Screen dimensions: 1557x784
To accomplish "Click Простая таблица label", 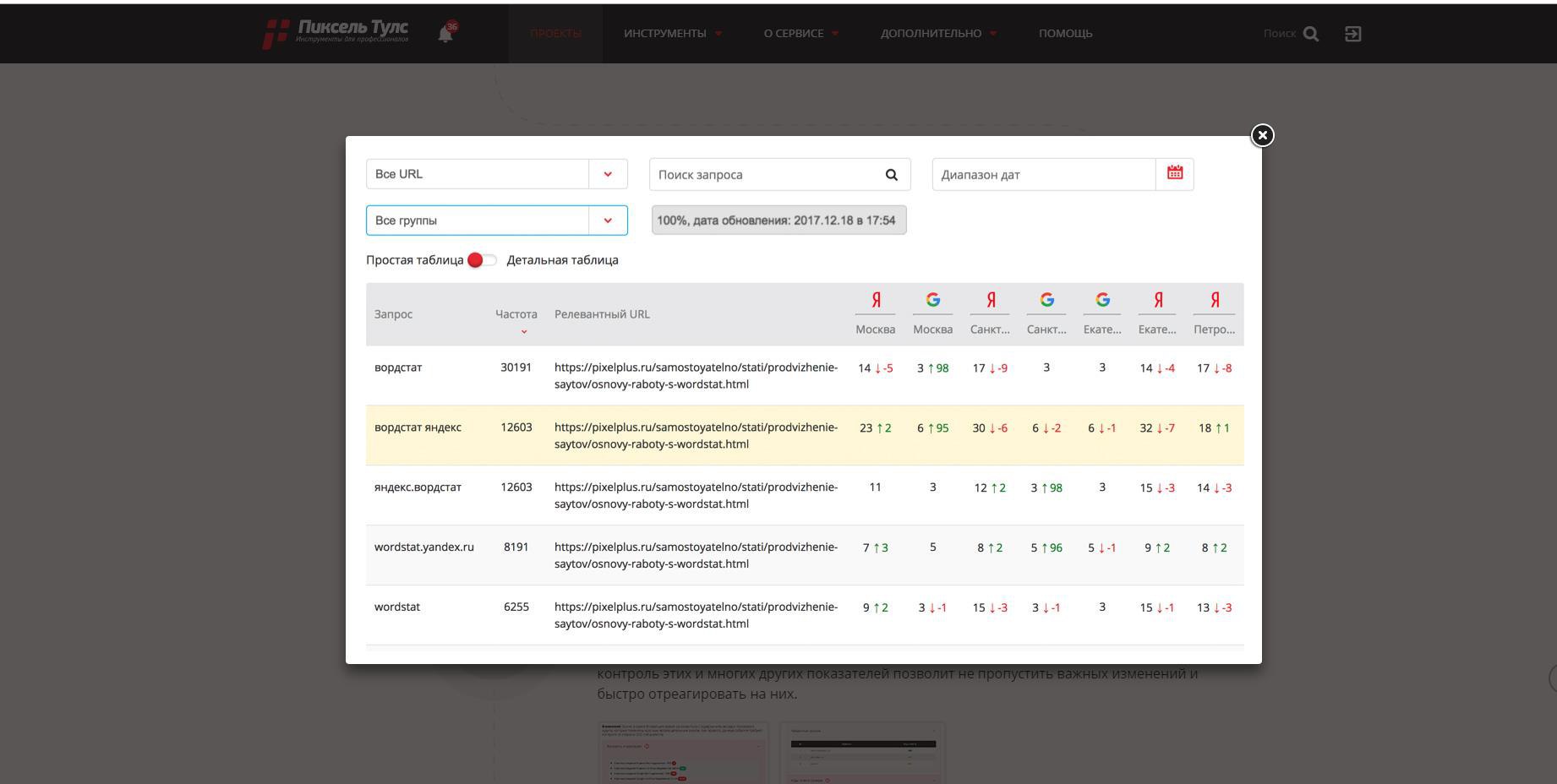I will [x=415, y=260].
